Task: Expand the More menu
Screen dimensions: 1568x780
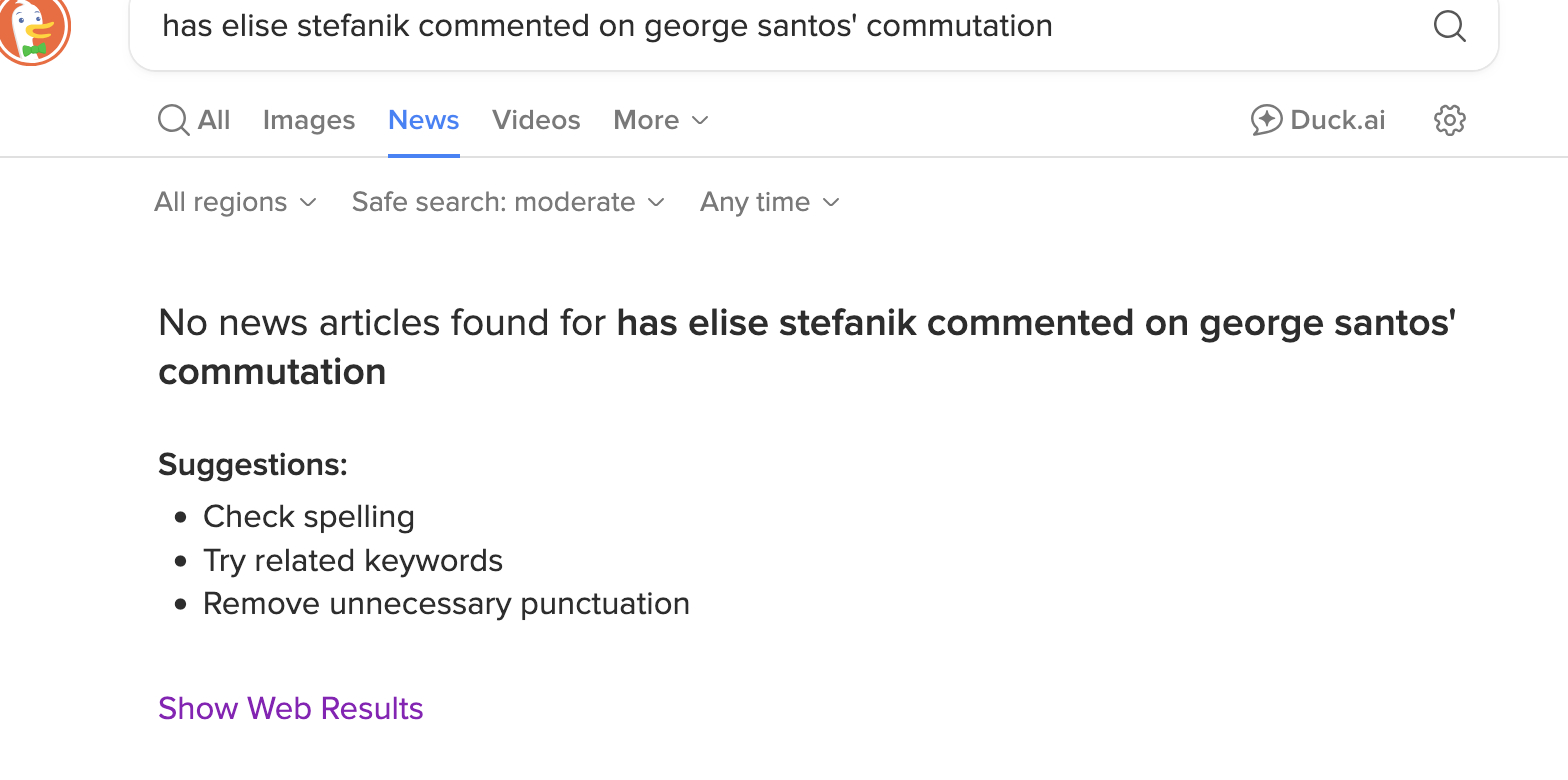Action: pyautogui.click(x=647, y=121)
